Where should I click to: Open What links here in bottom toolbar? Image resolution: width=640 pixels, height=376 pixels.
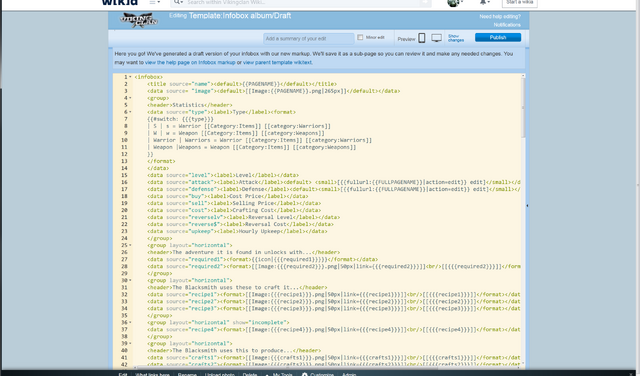152,374
